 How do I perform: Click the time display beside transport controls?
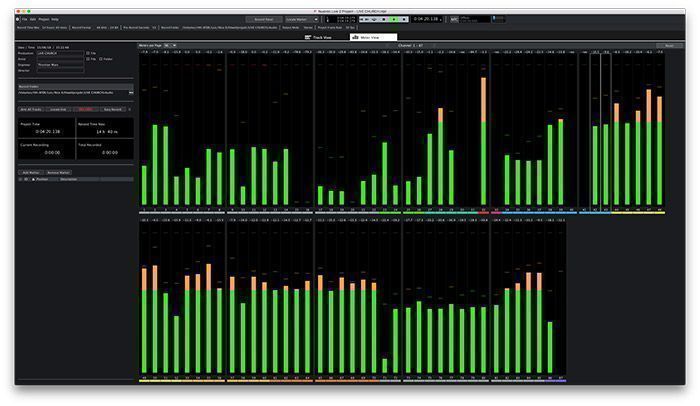(428, 19)
